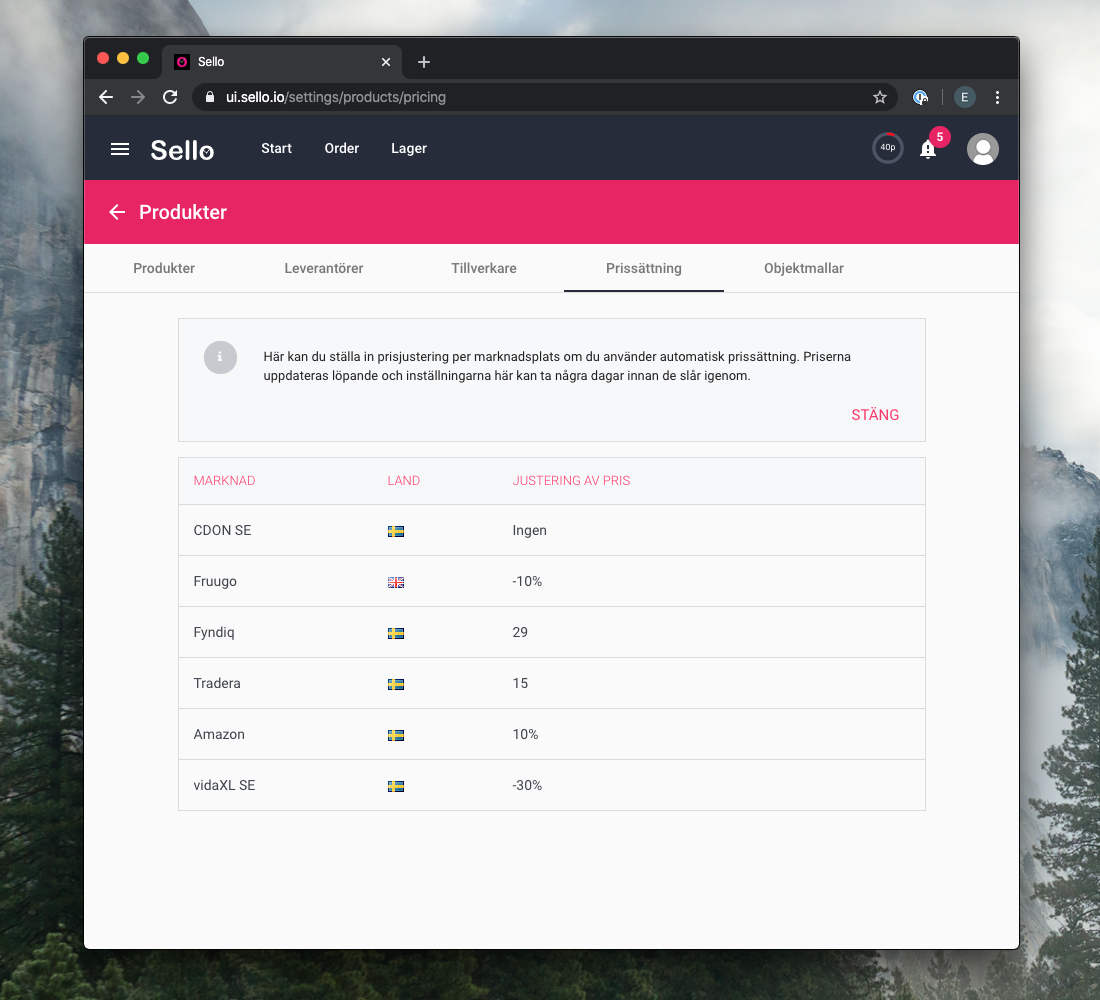Open the hamburger navigation menu
Screen dimensions: 1100x1000
point(120,149)
